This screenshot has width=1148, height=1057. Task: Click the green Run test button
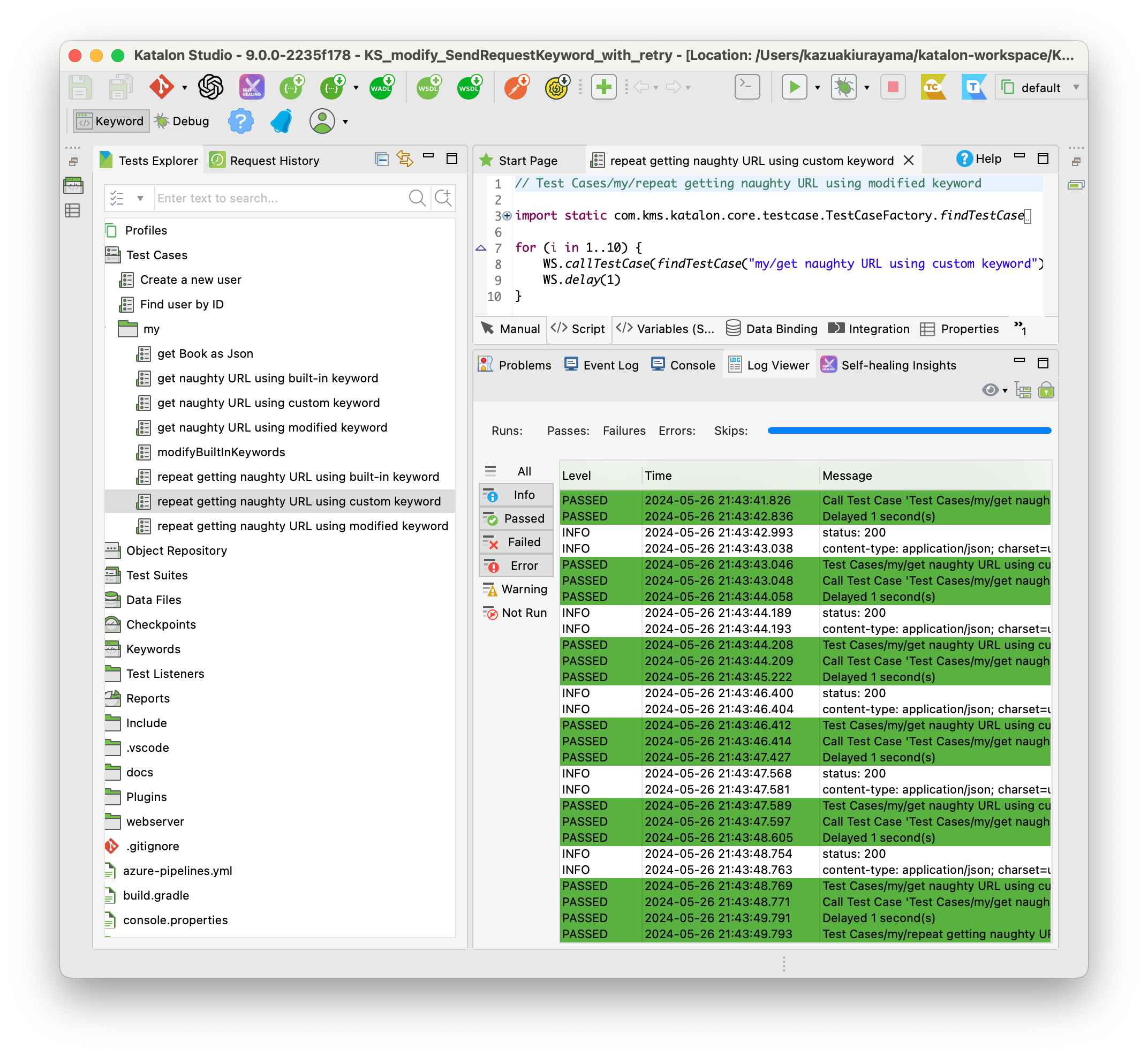coord(794,87)
